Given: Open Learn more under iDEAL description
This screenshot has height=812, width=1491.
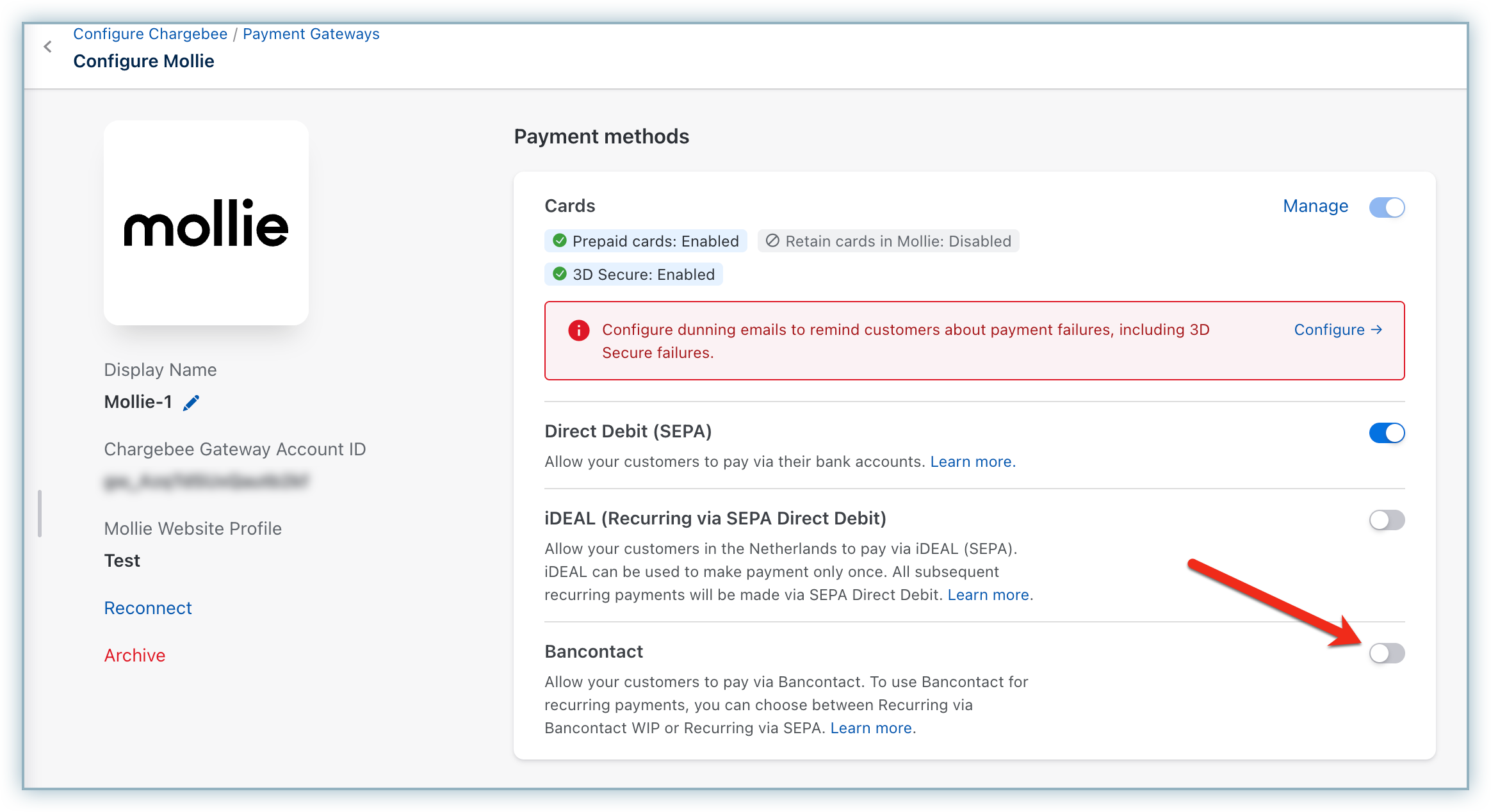Looking at the screenshot, I should pyautogui.click(x=989, y=595).
